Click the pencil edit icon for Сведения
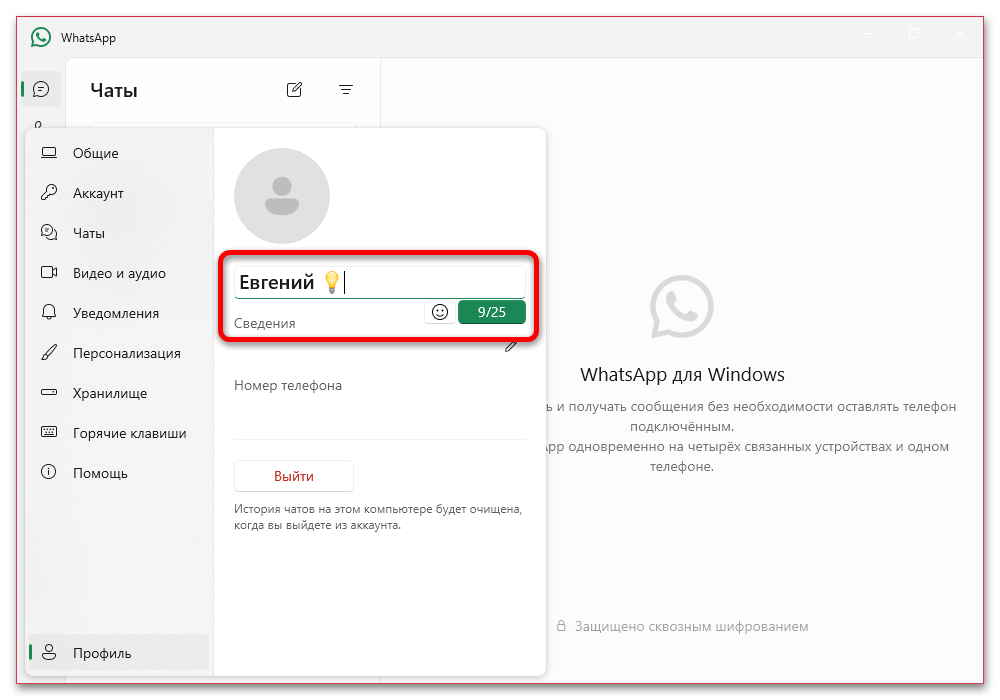 click(511, 347)
